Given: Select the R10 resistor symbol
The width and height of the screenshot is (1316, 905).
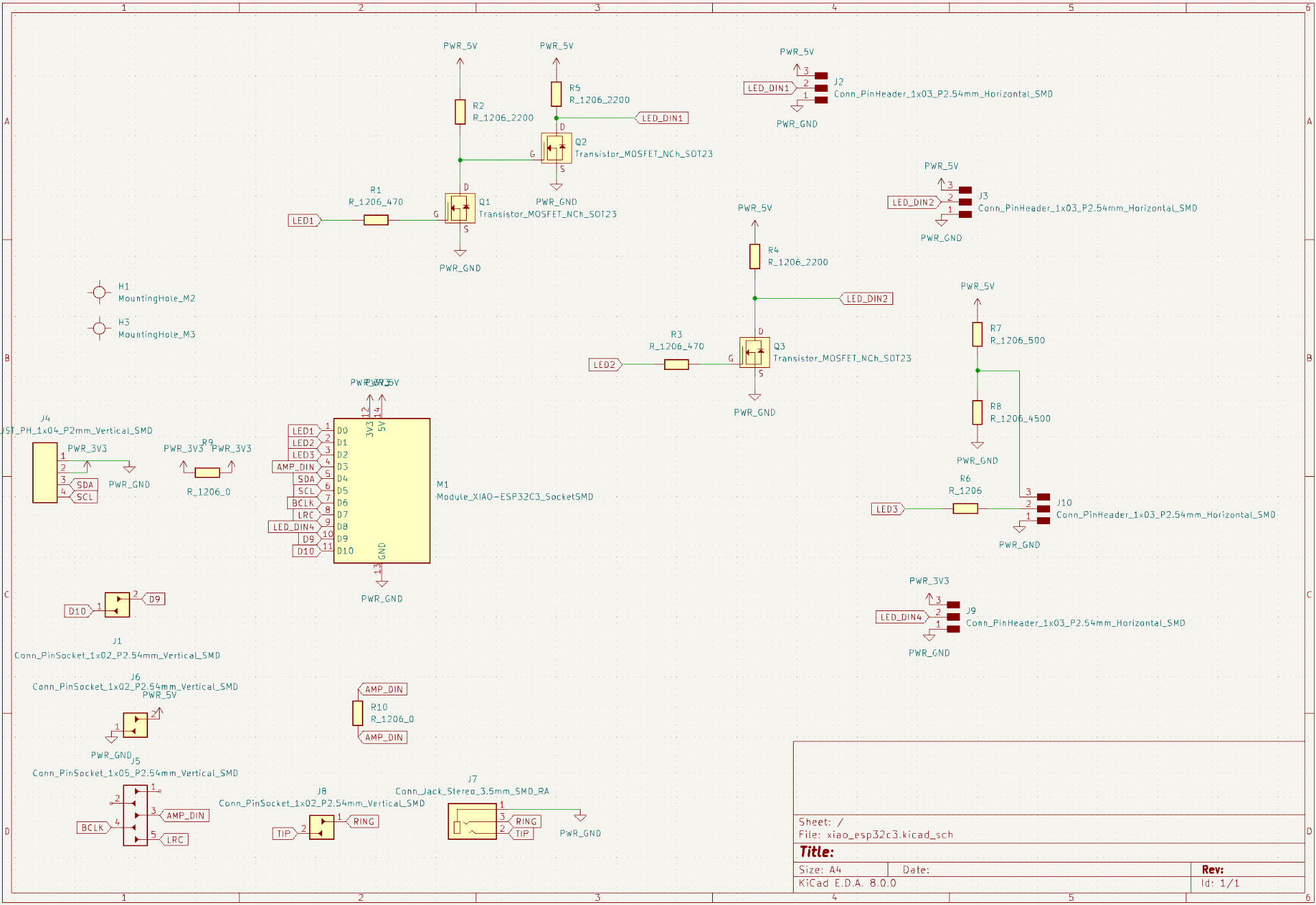Looking at the screenshot, I should 358,713.
